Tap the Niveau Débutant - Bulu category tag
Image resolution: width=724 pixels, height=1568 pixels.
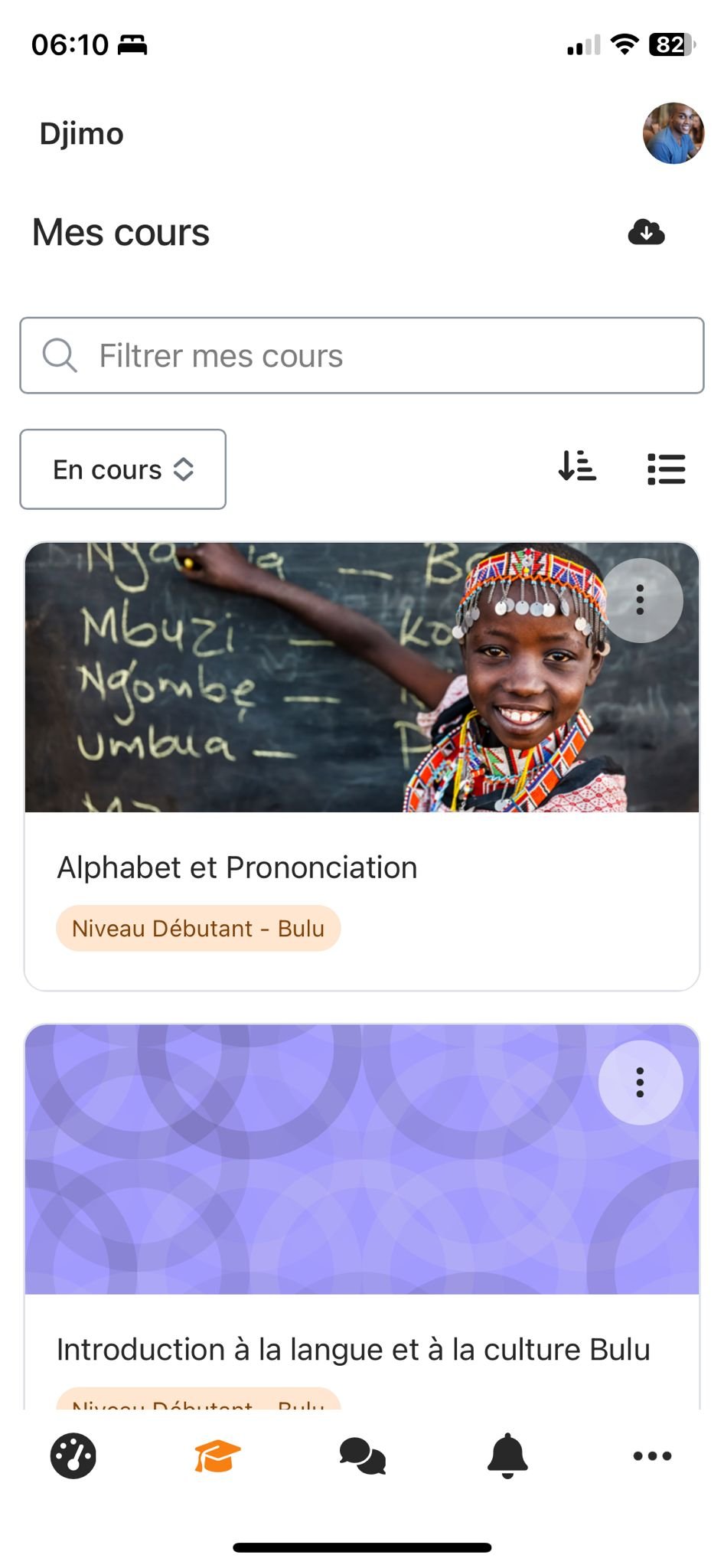(x=198, y=928)
